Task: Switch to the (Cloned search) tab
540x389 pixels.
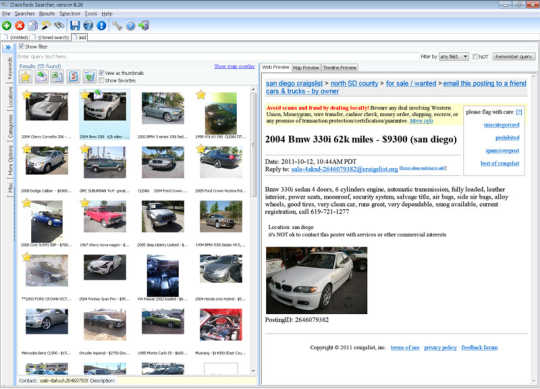Action: coord(51,37)
